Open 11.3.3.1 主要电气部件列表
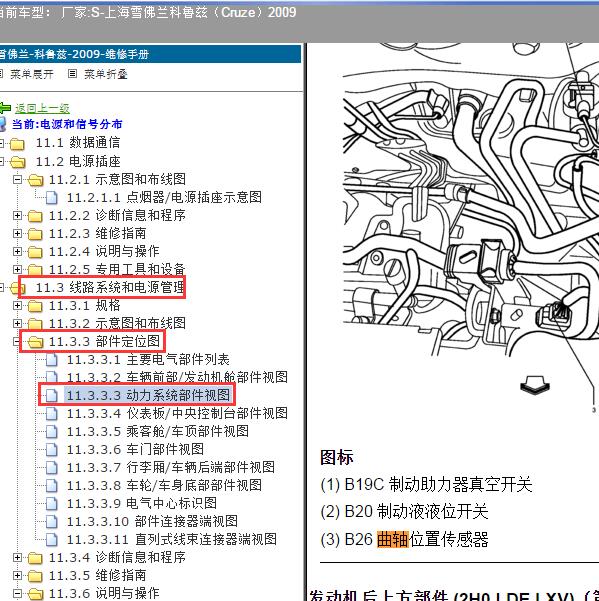This screenshot has width=599, height=601. (148, 359)
